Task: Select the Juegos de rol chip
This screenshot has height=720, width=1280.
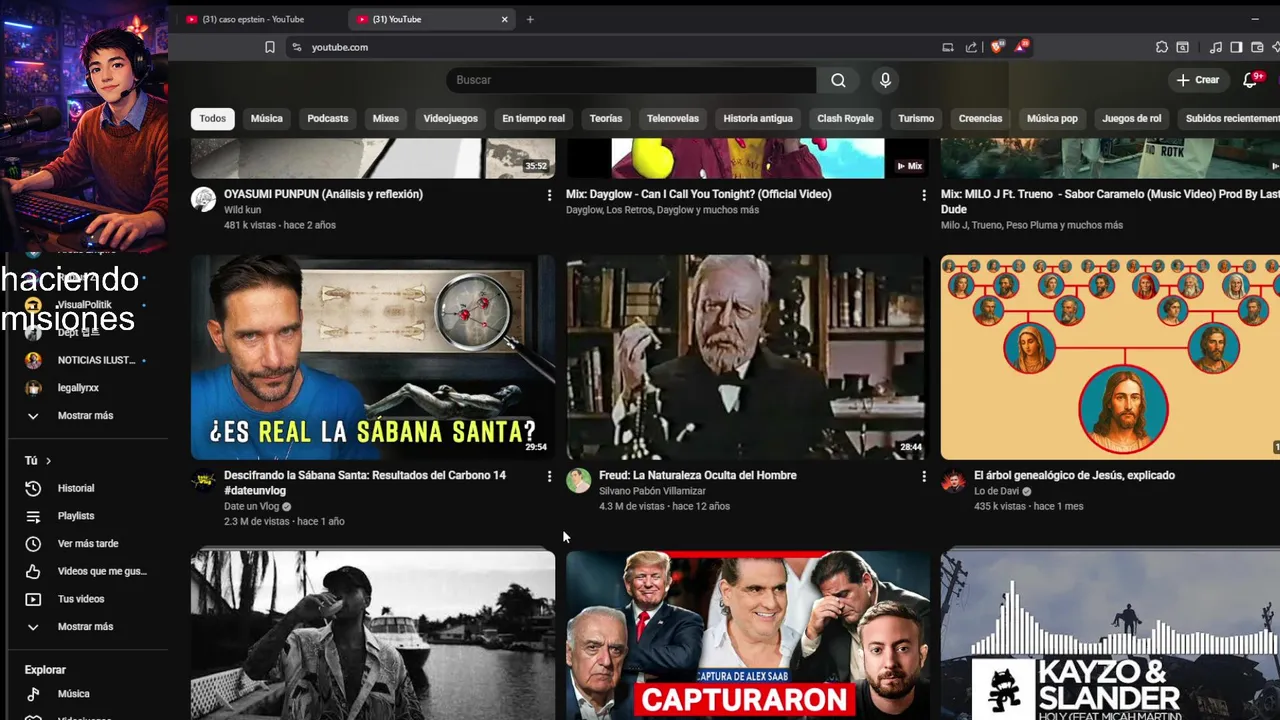Action: pyautogui.click(x=1131, y=118)
